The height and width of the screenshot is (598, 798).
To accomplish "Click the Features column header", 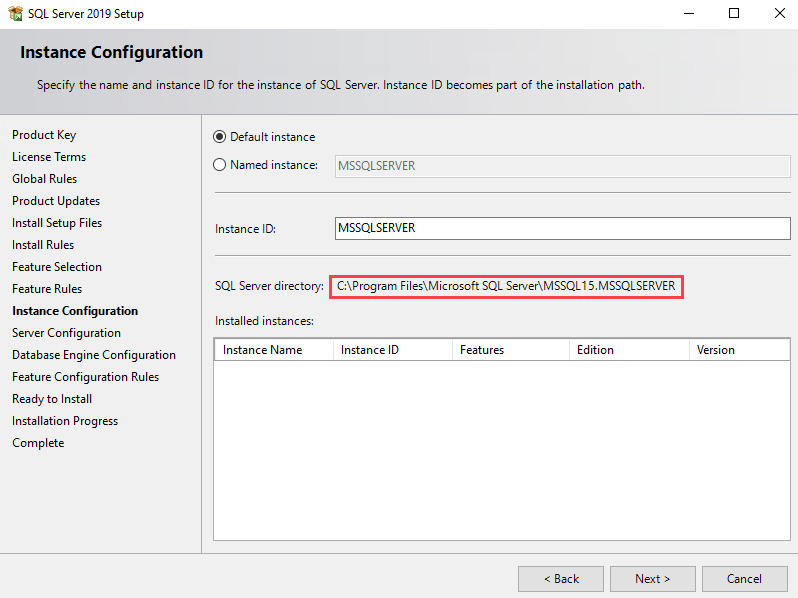I will point(511,350).
